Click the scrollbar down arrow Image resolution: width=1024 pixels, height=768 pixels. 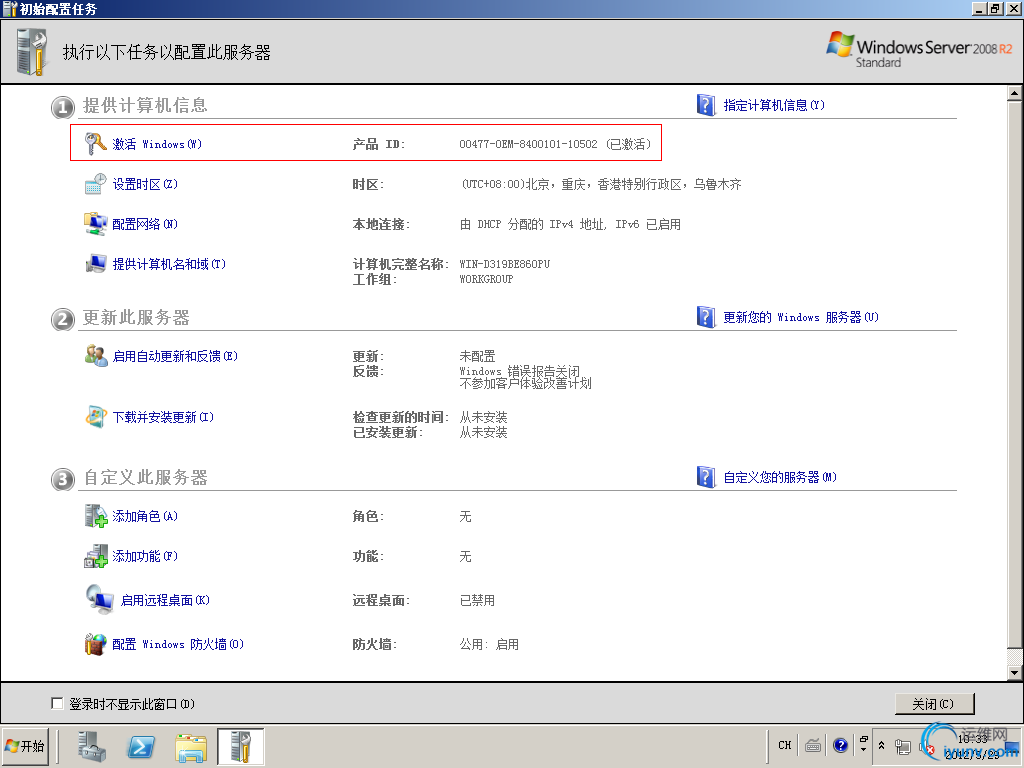pos(1014,672)
